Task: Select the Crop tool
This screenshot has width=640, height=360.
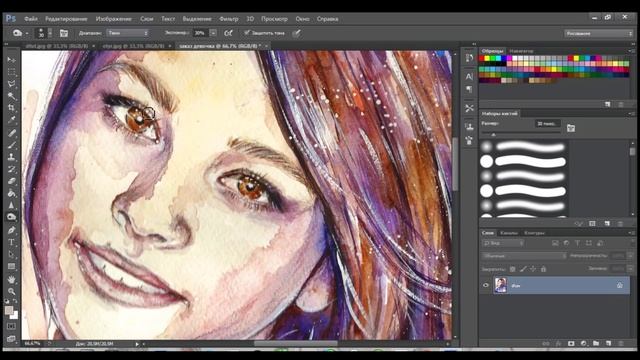Action: pos(11,108)
